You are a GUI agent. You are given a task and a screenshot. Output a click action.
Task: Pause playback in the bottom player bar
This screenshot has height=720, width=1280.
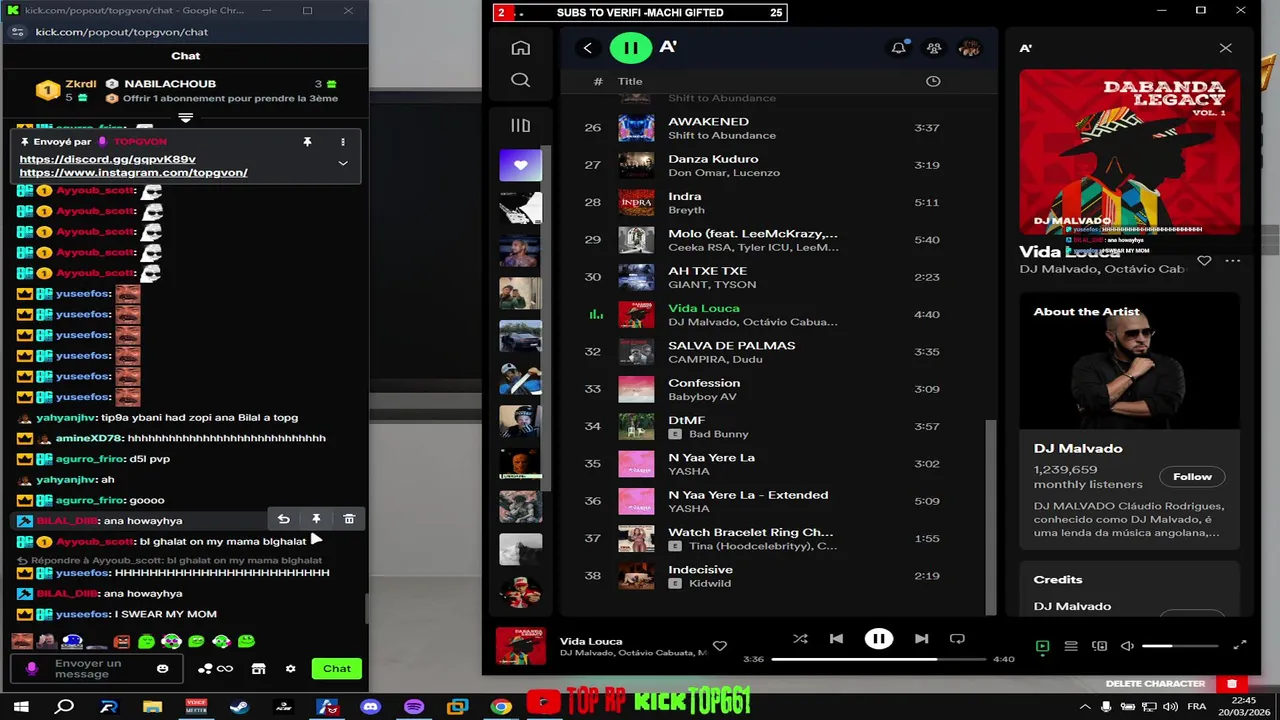pos(878,639)
